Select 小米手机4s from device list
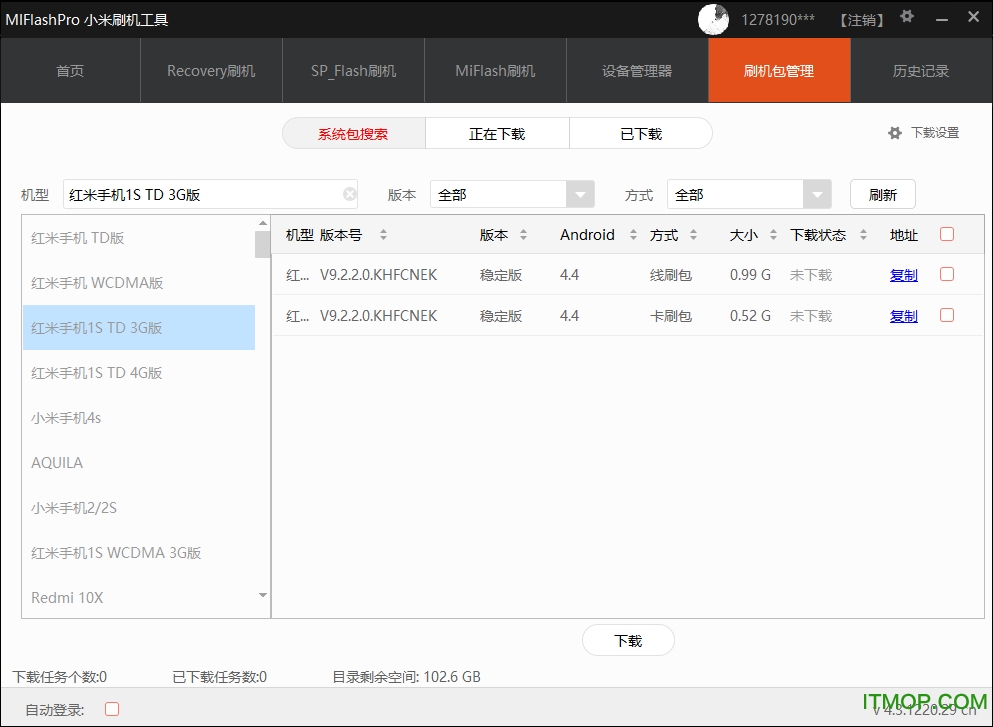The height and width of the screenshot is (727, 993). pos(66,417)
